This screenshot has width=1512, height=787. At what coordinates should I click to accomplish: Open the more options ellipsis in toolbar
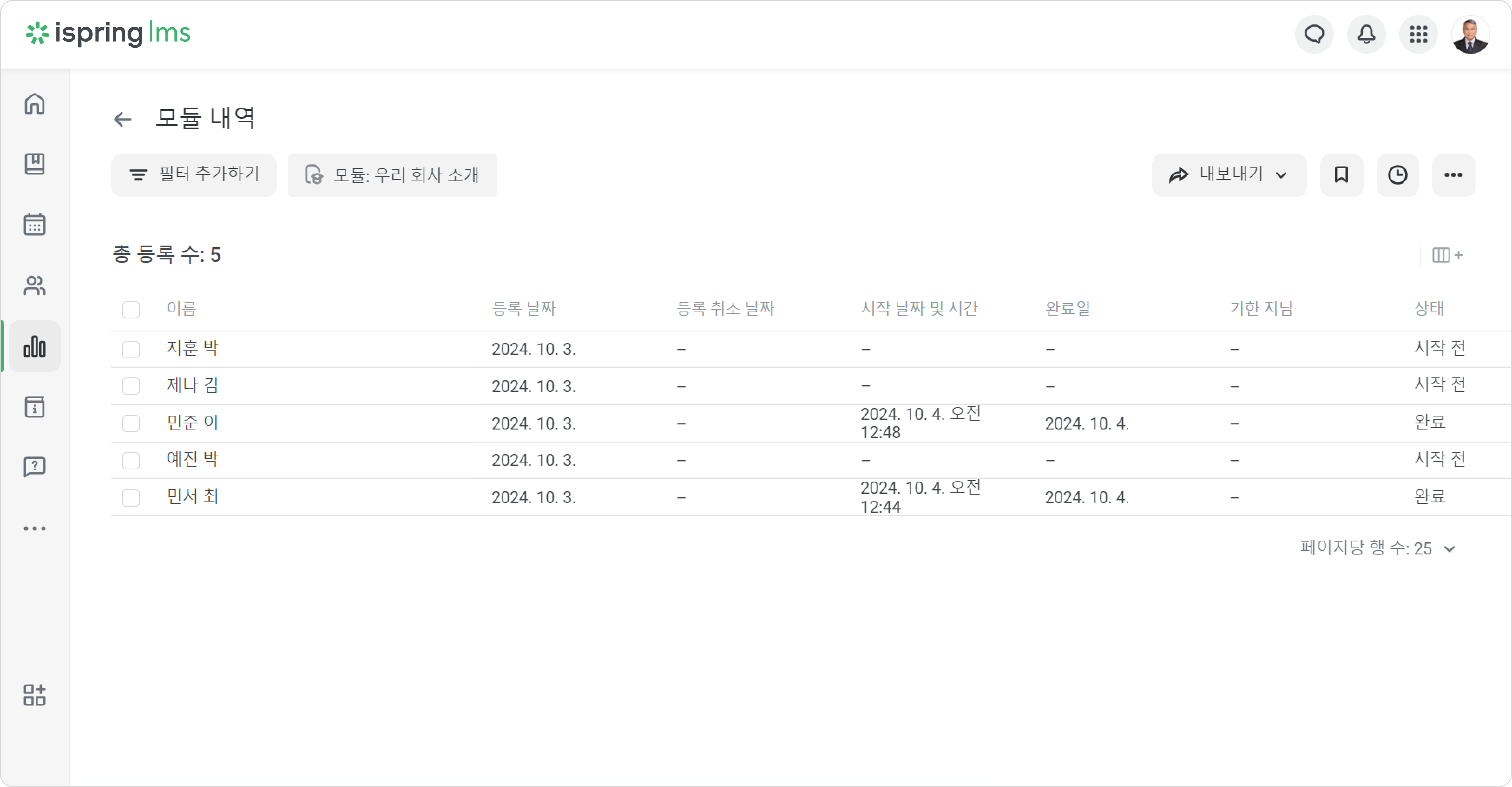pos(1453,175)
